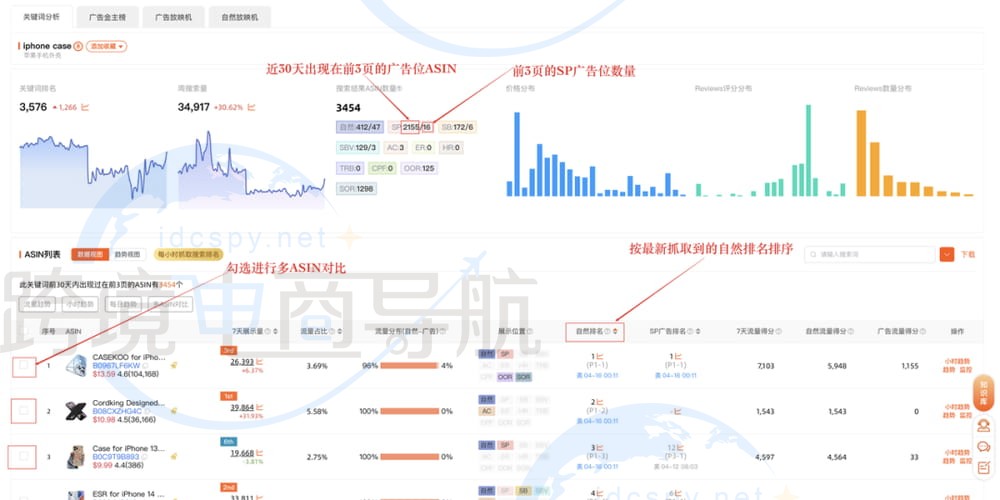Sort by 7天展示量 column
1000x500 pixels.
[276, 332]
